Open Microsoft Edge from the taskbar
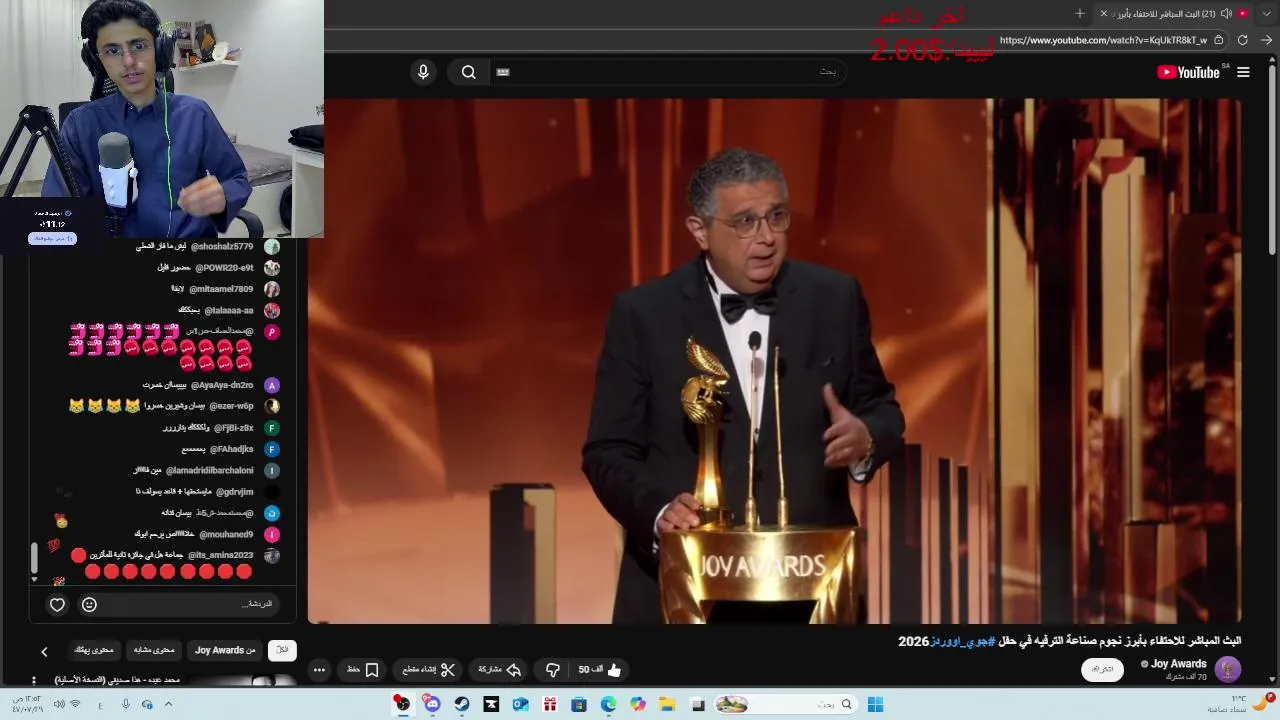The height and width of the screenshot is (720, 1280). click(x=608, y=704)
